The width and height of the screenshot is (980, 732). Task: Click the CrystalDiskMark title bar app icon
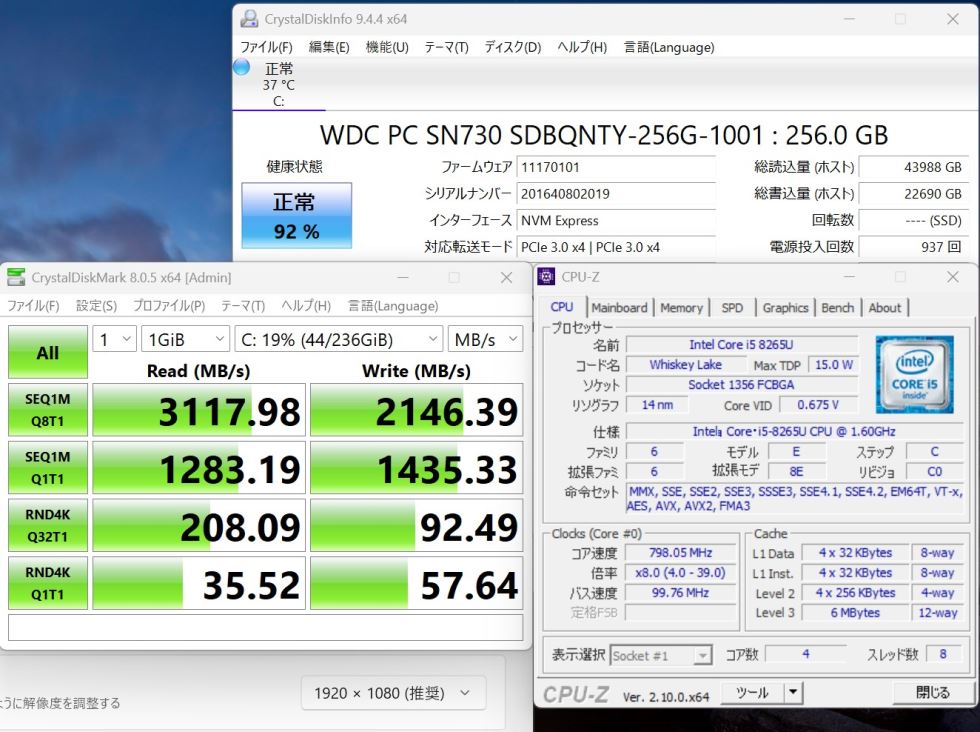[16, 277]
